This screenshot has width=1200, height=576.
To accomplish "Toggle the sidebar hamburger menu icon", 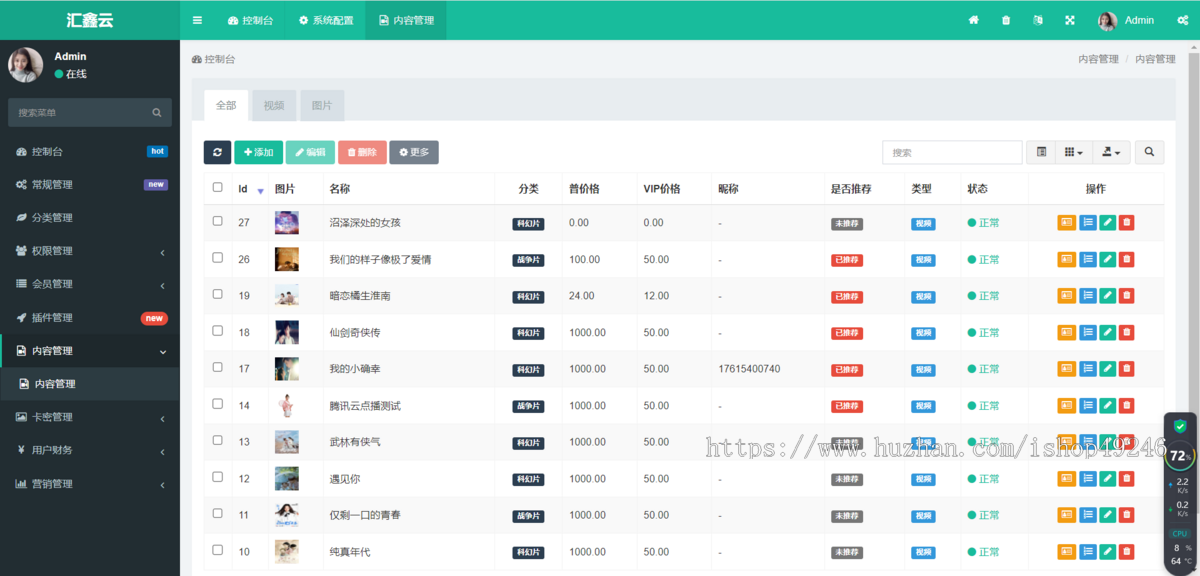I will [197, 20].
